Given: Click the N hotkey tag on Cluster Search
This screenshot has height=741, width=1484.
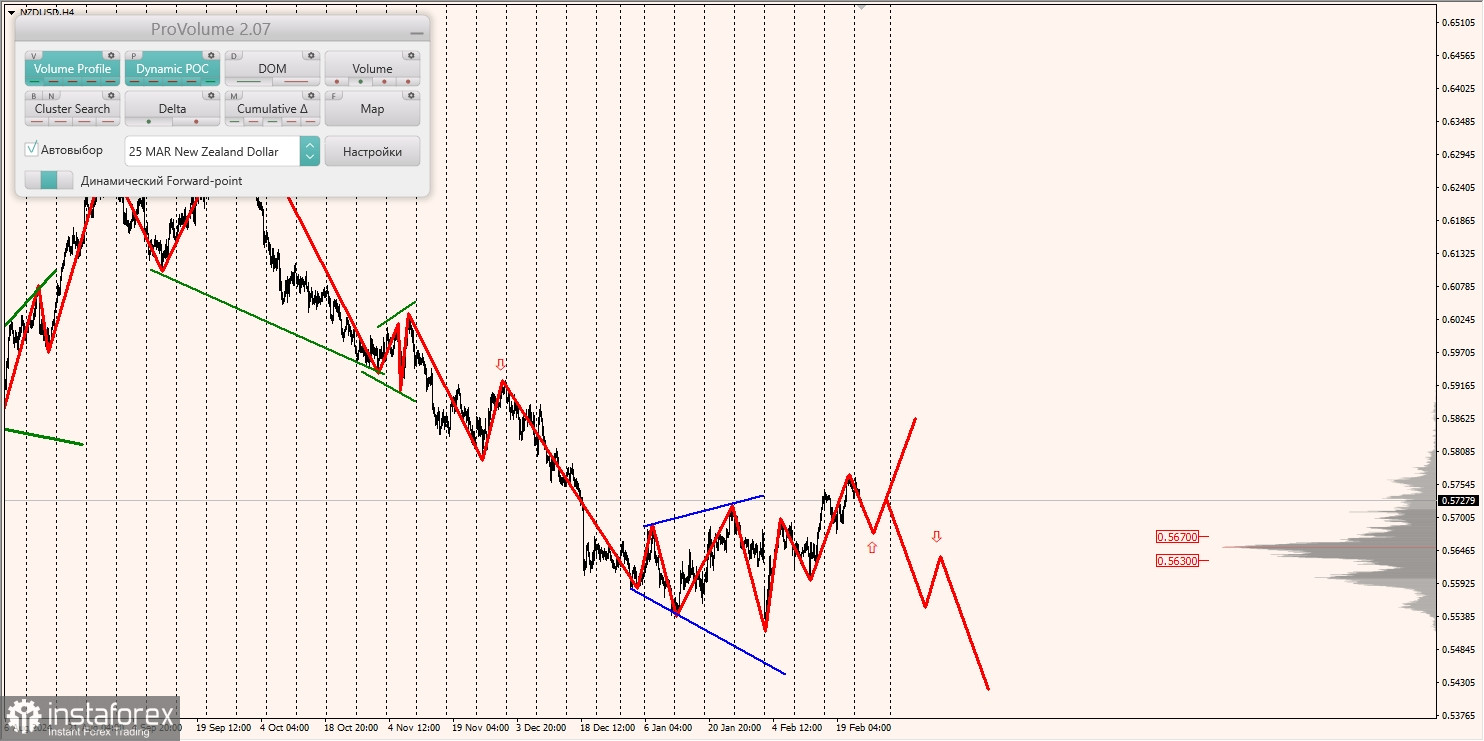Looking at the screenshot, I should pyautogui.click(x=49, y=97).
